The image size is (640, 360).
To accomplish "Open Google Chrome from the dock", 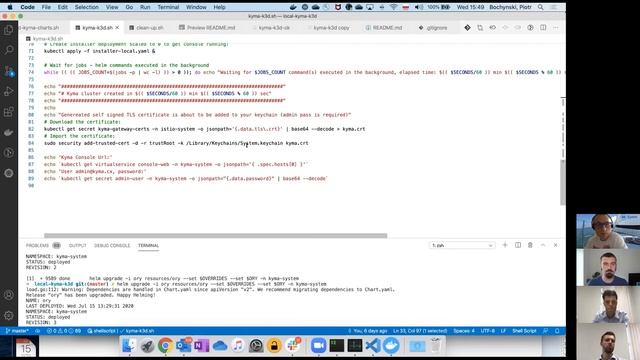I will (x=165, y=346).
